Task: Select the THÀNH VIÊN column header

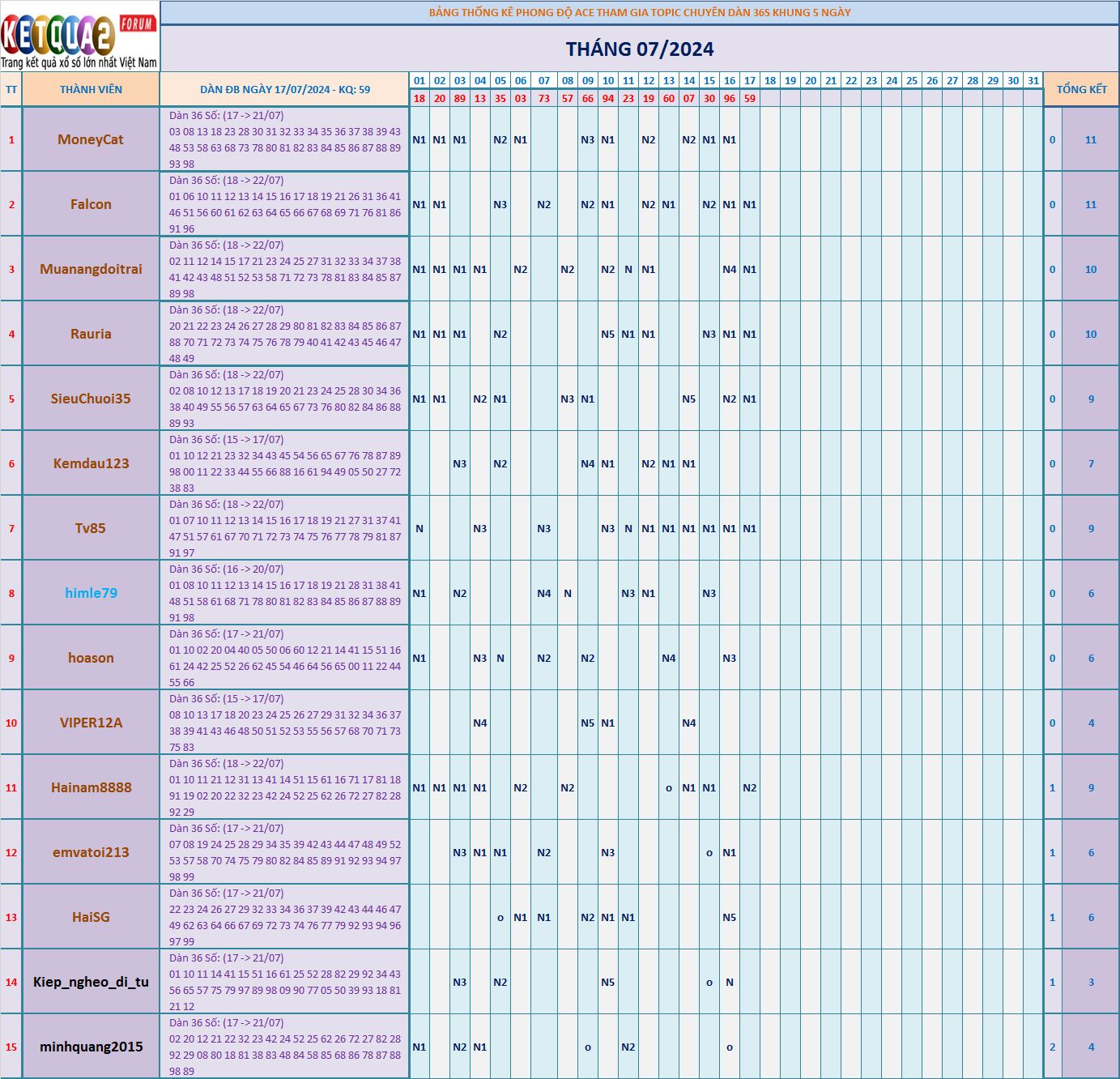Action: pyautogui.click(x=91, y=89)
